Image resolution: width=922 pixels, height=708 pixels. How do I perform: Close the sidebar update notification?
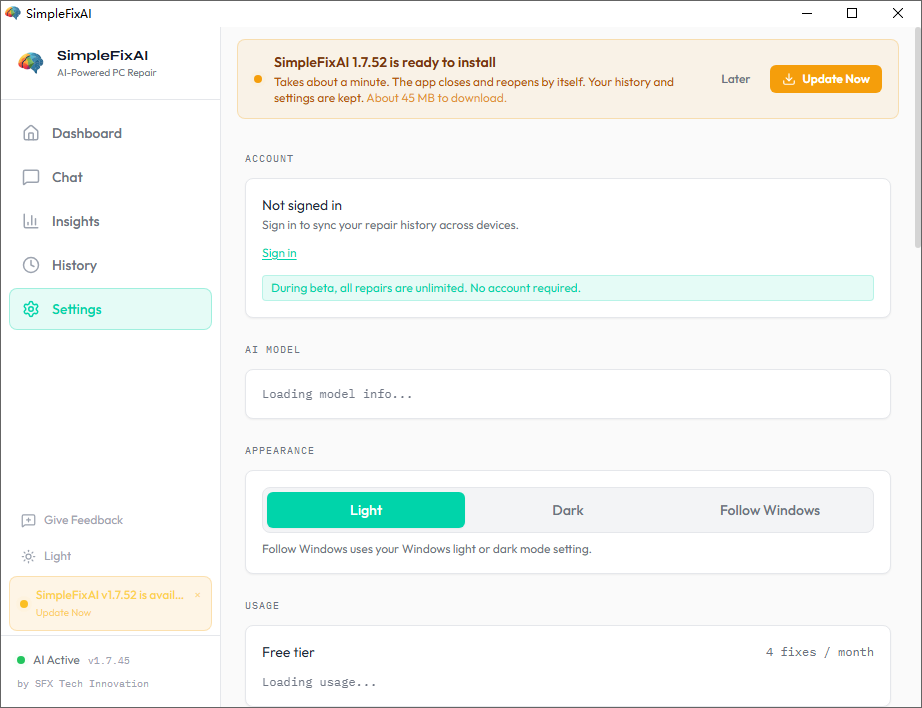(198, 595)
